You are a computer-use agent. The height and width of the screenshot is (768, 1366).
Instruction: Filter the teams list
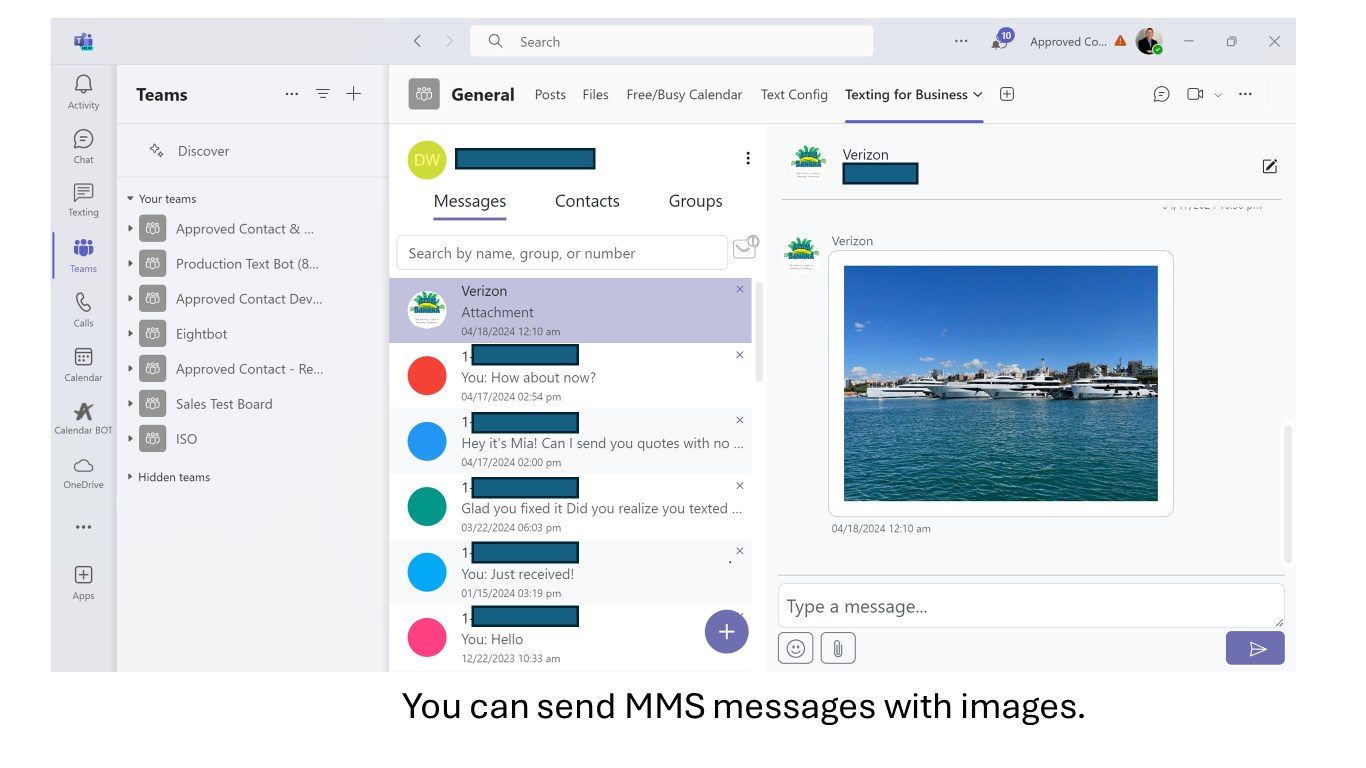(323, 94)
